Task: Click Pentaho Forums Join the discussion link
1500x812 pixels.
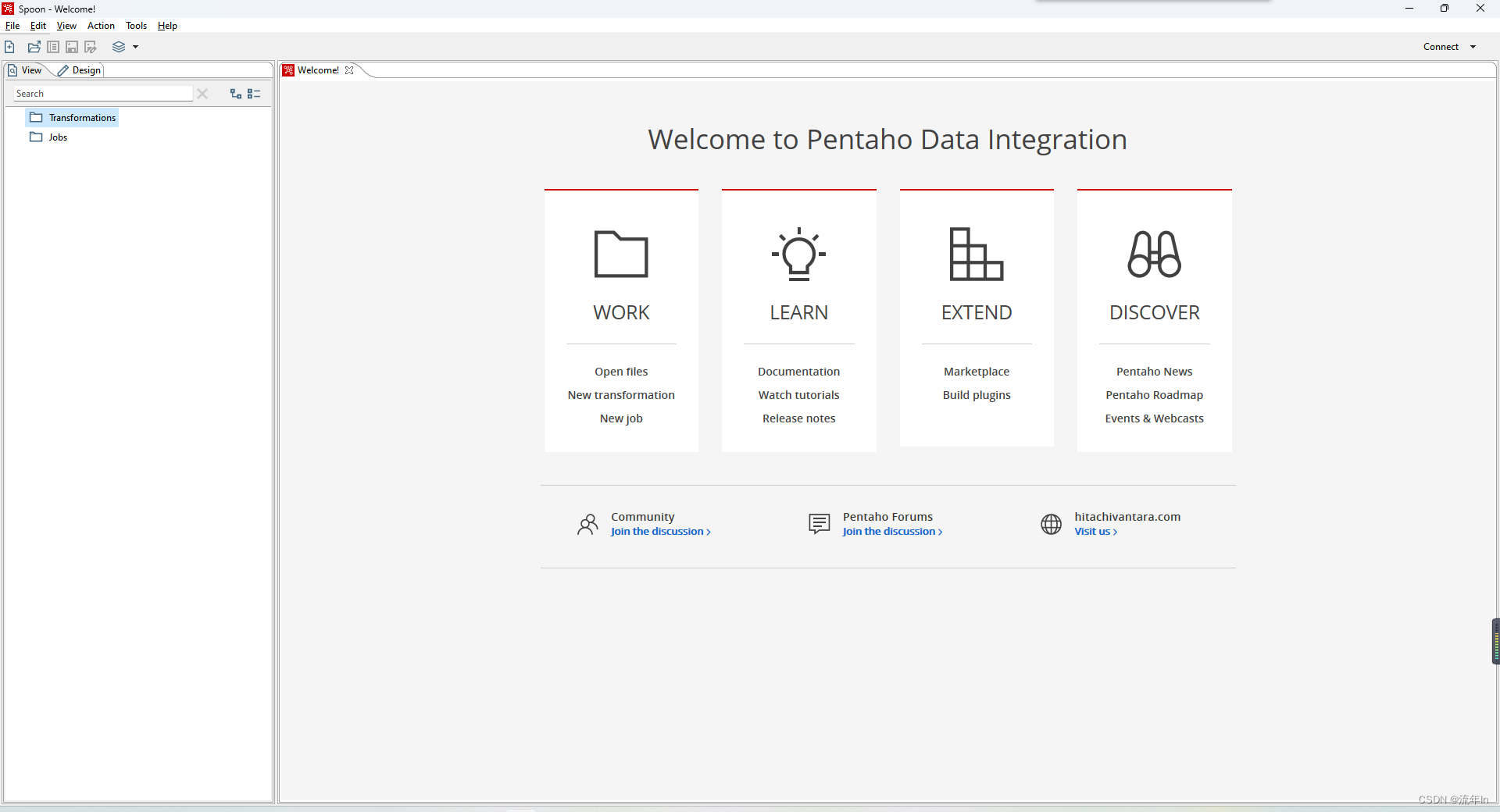Action: pos(892,532)
